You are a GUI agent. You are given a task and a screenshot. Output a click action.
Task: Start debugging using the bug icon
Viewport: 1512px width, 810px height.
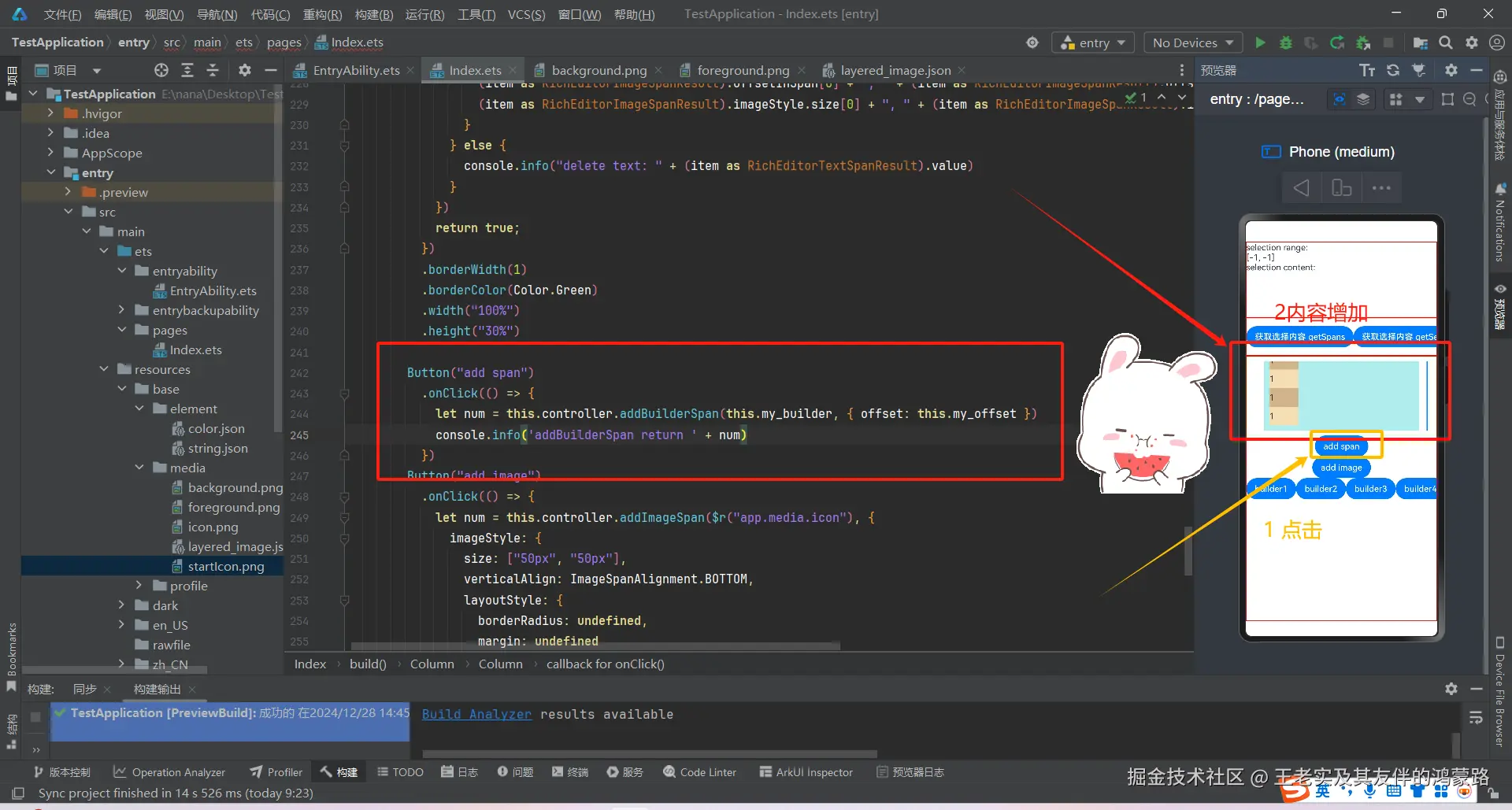click(x=1285, y=43)
